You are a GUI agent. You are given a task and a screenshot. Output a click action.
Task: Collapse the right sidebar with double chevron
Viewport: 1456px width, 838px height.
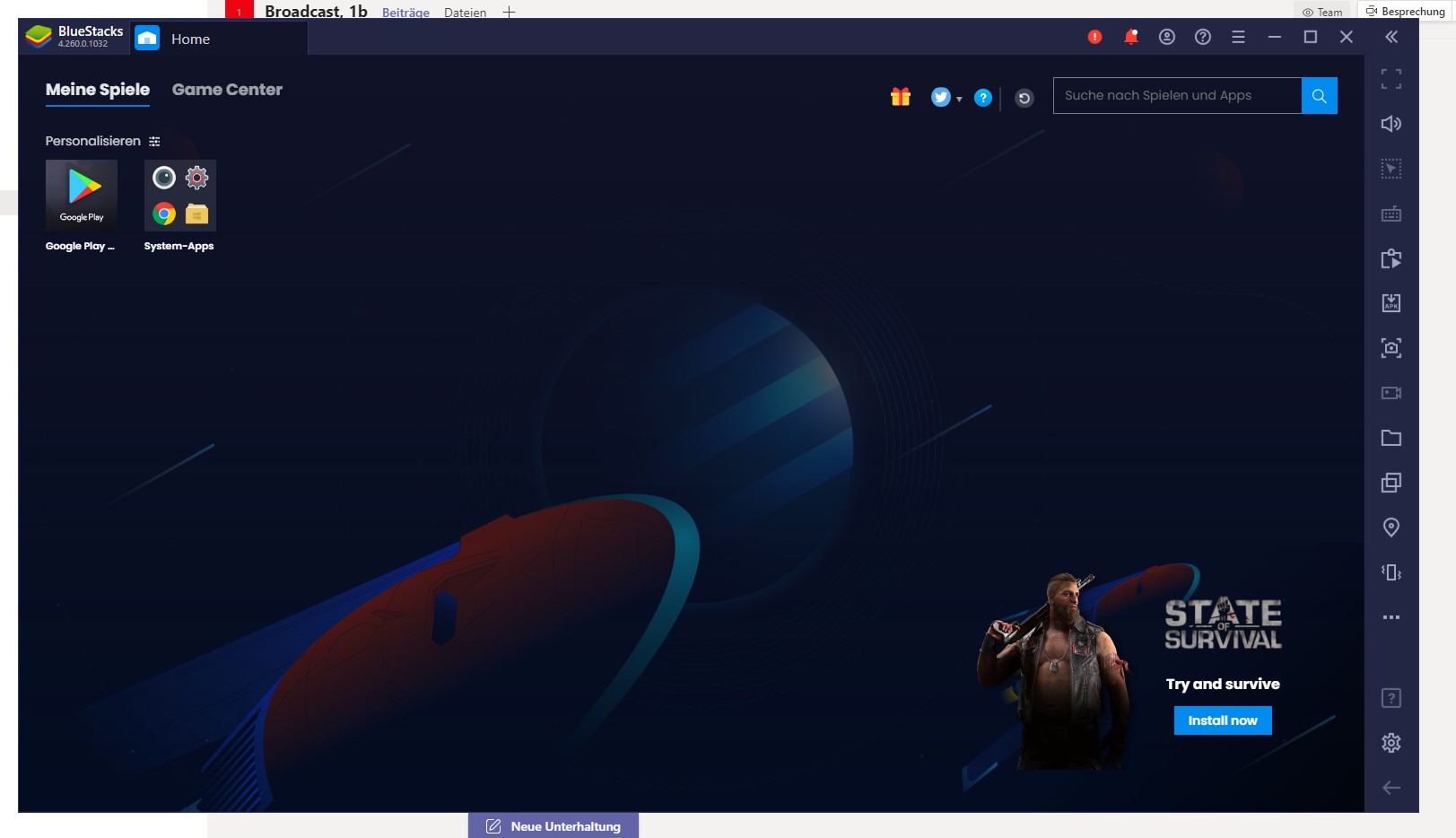[1391, 37]
